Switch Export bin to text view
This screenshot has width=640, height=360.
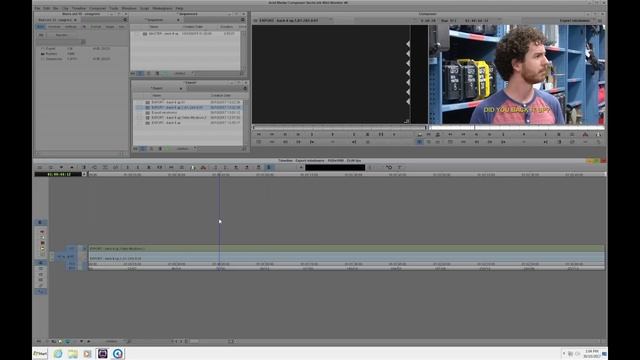point(142,149)
